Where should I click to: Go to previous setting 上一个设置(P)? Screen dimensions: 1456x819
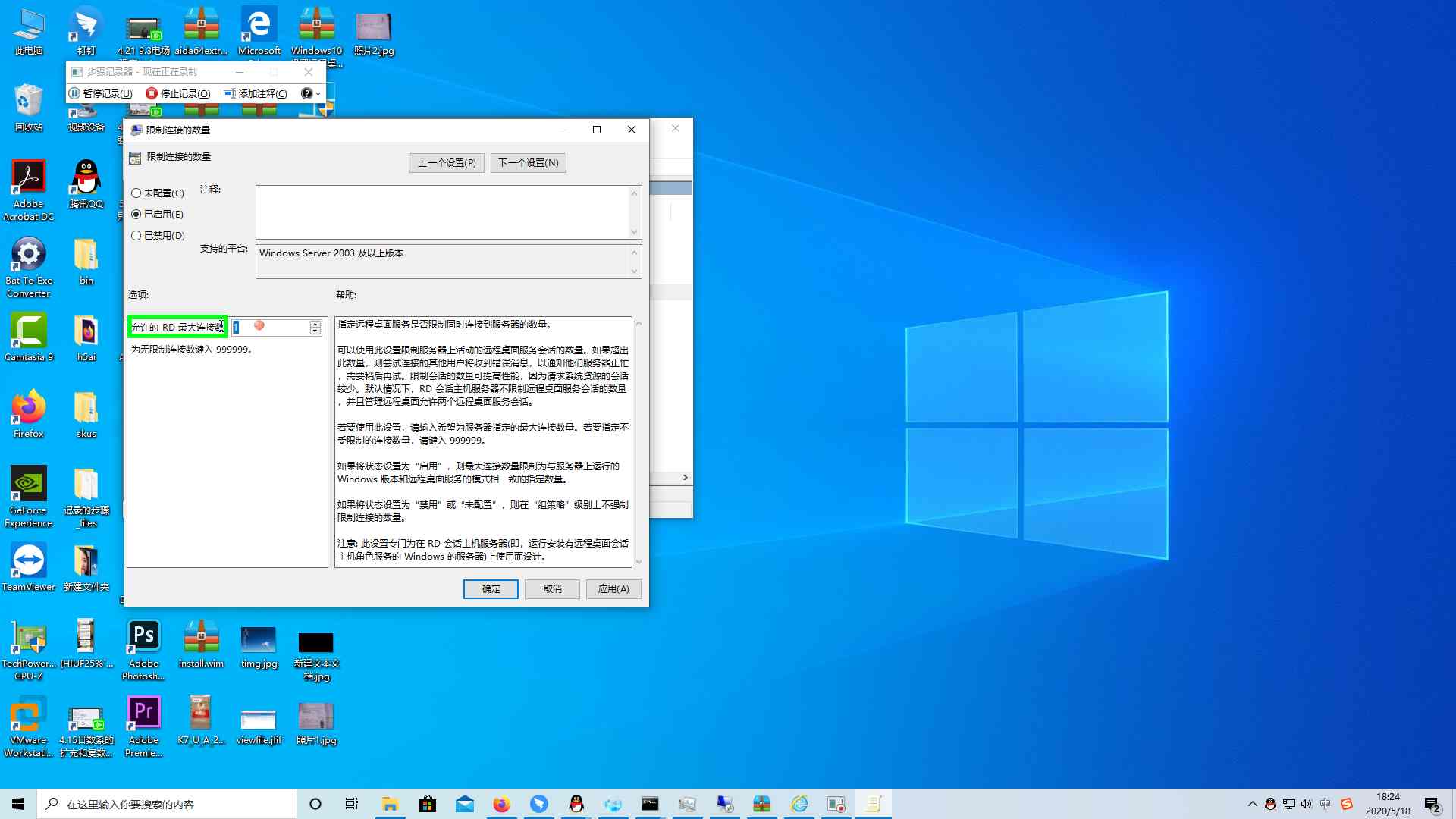pyautogui.click(x=447, y=163)
